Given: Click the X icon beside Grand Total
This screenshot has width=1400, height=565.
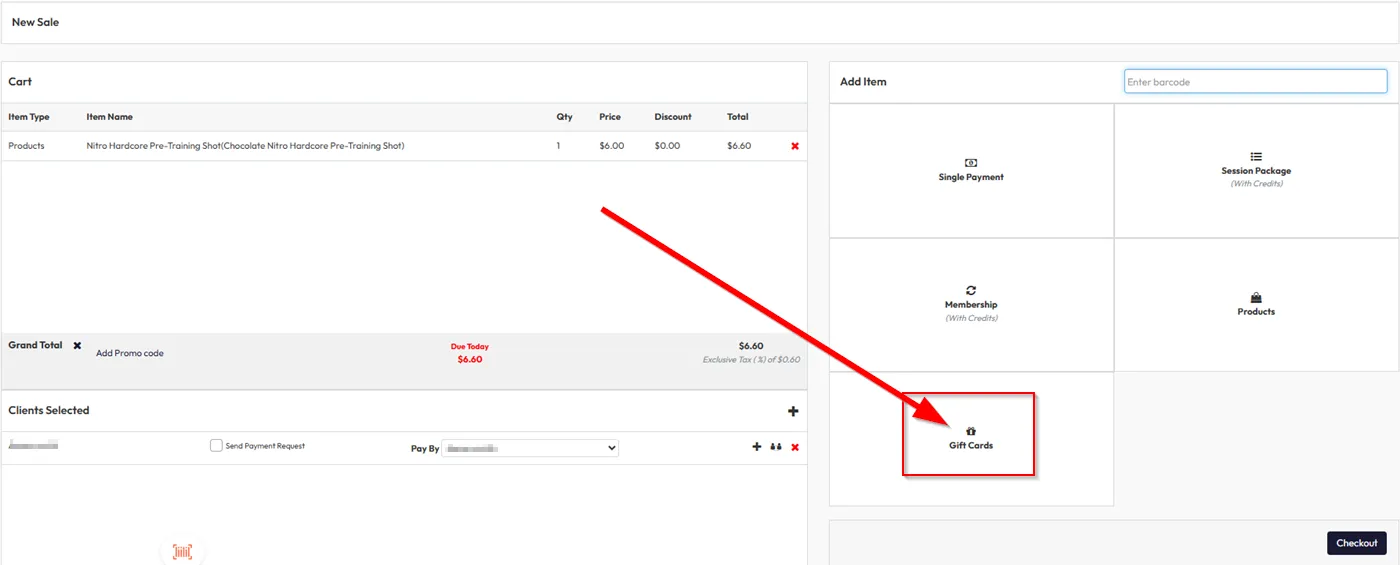Looking at the screenshot, I should (x=77, y=345).
